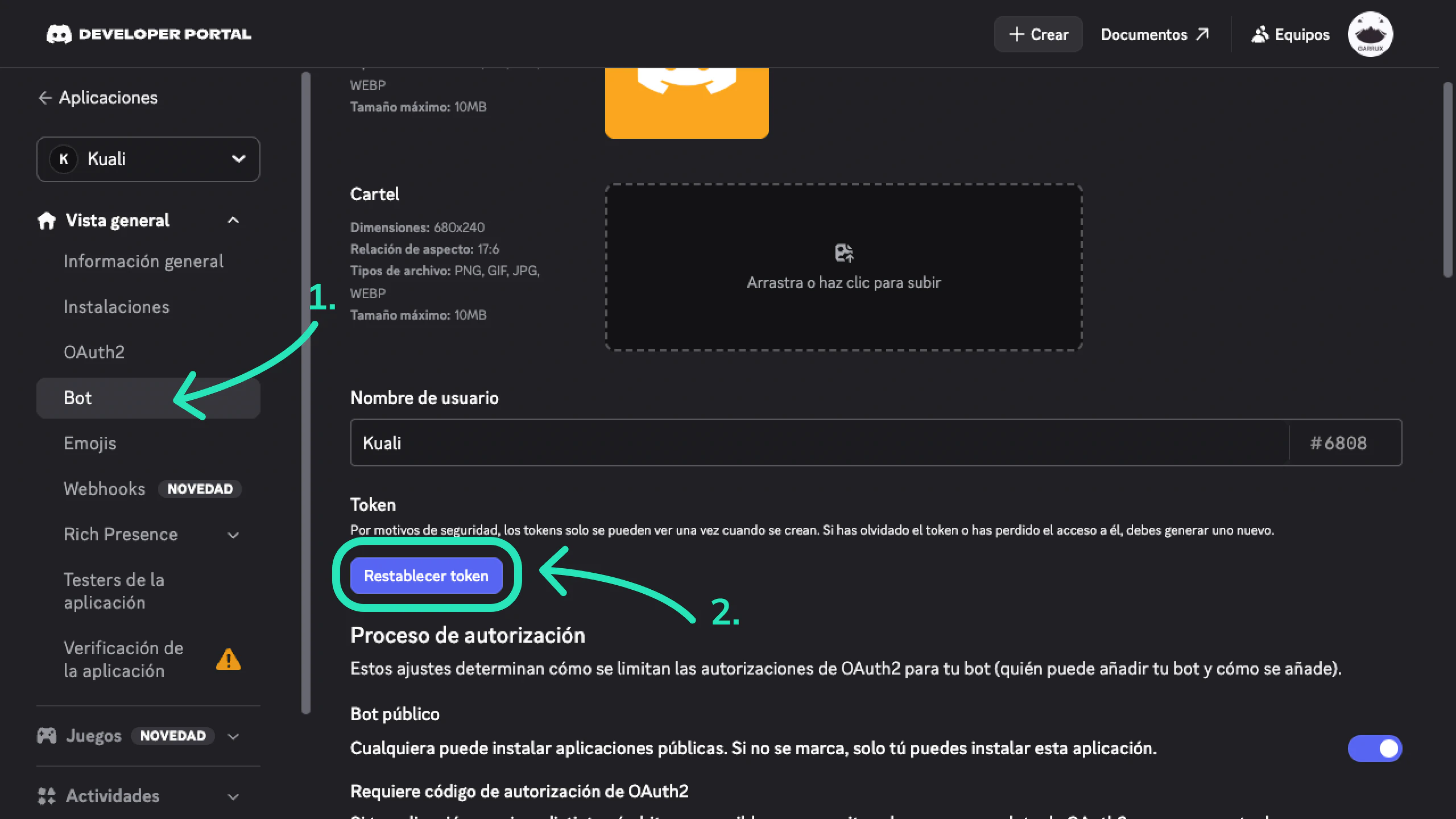The image size is (1456, 819).
Task: Click the Discord Developer Portal logo
Action: point(148,34)
